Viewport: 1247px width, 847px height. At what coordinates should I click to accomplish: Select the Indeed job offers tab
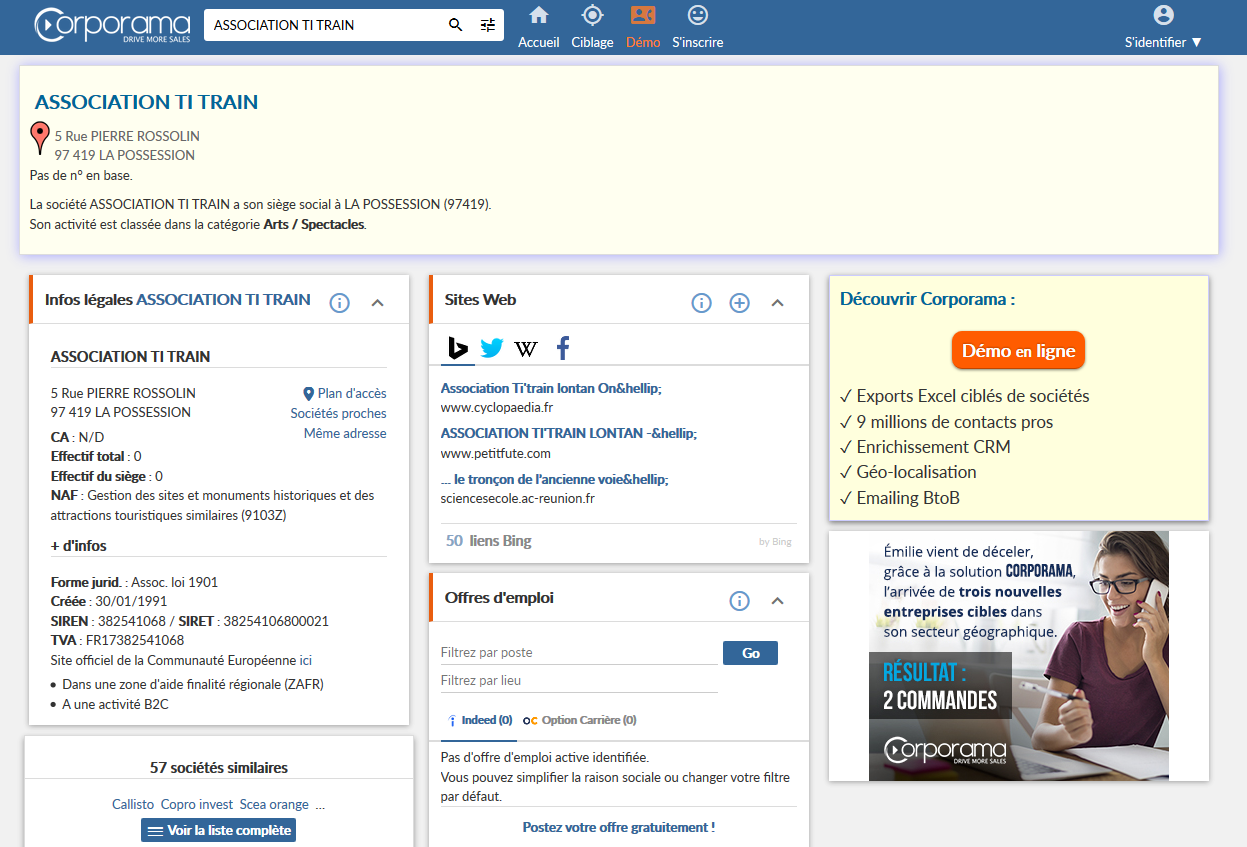[x=480, y=720]
